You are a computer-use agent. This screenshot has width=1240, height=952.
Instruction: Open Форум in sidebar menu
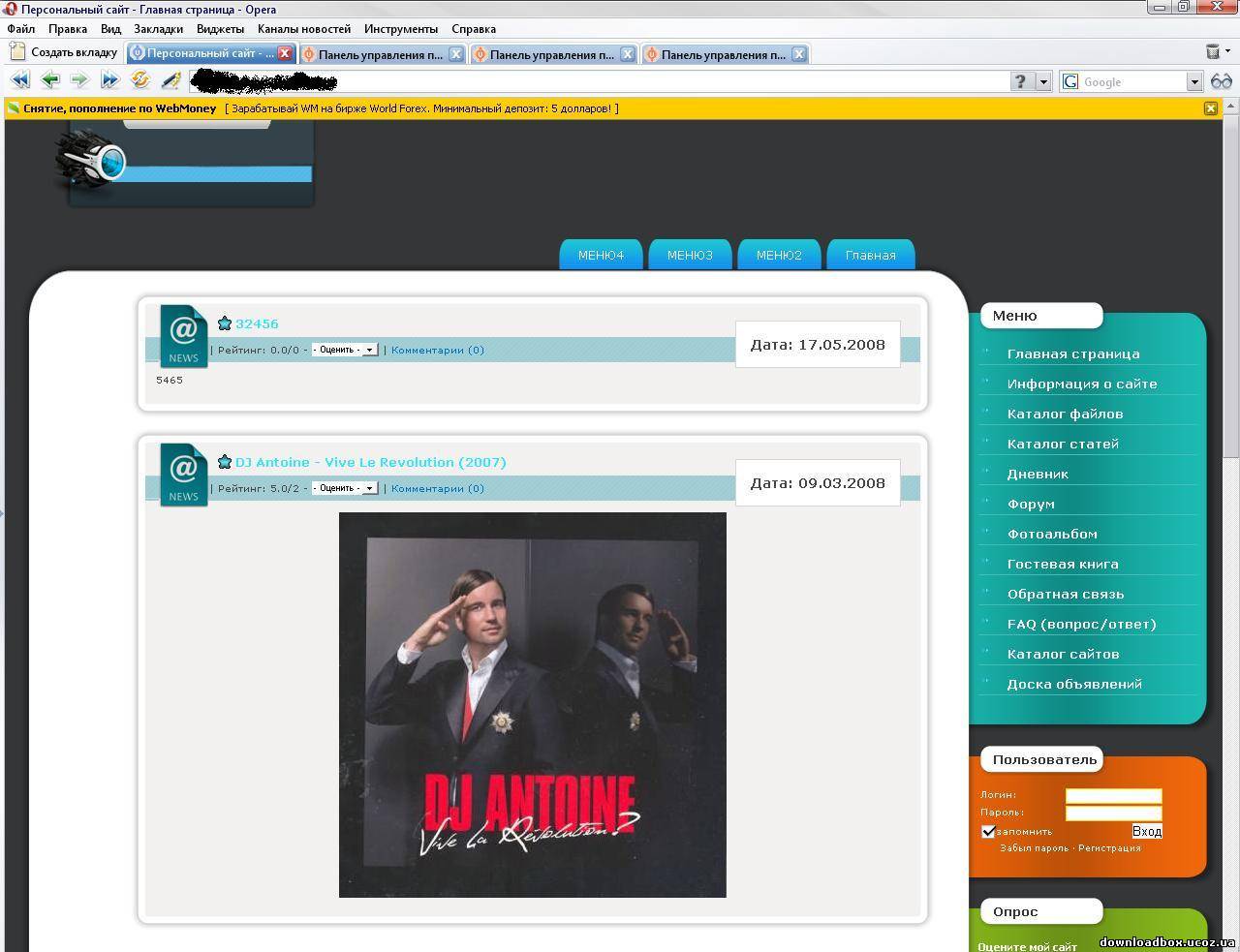[x=1031, y=504]
